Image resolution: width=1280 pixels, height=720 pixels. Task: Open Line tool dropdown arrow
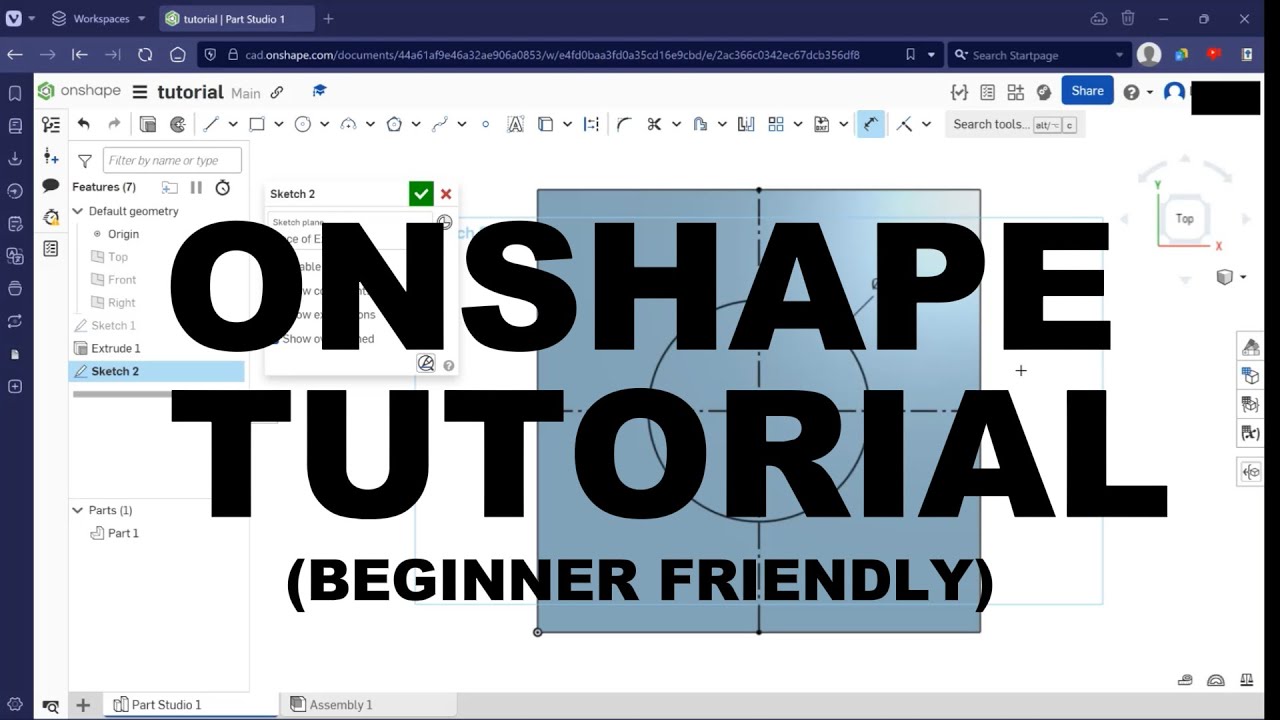(x=233, y=124)
